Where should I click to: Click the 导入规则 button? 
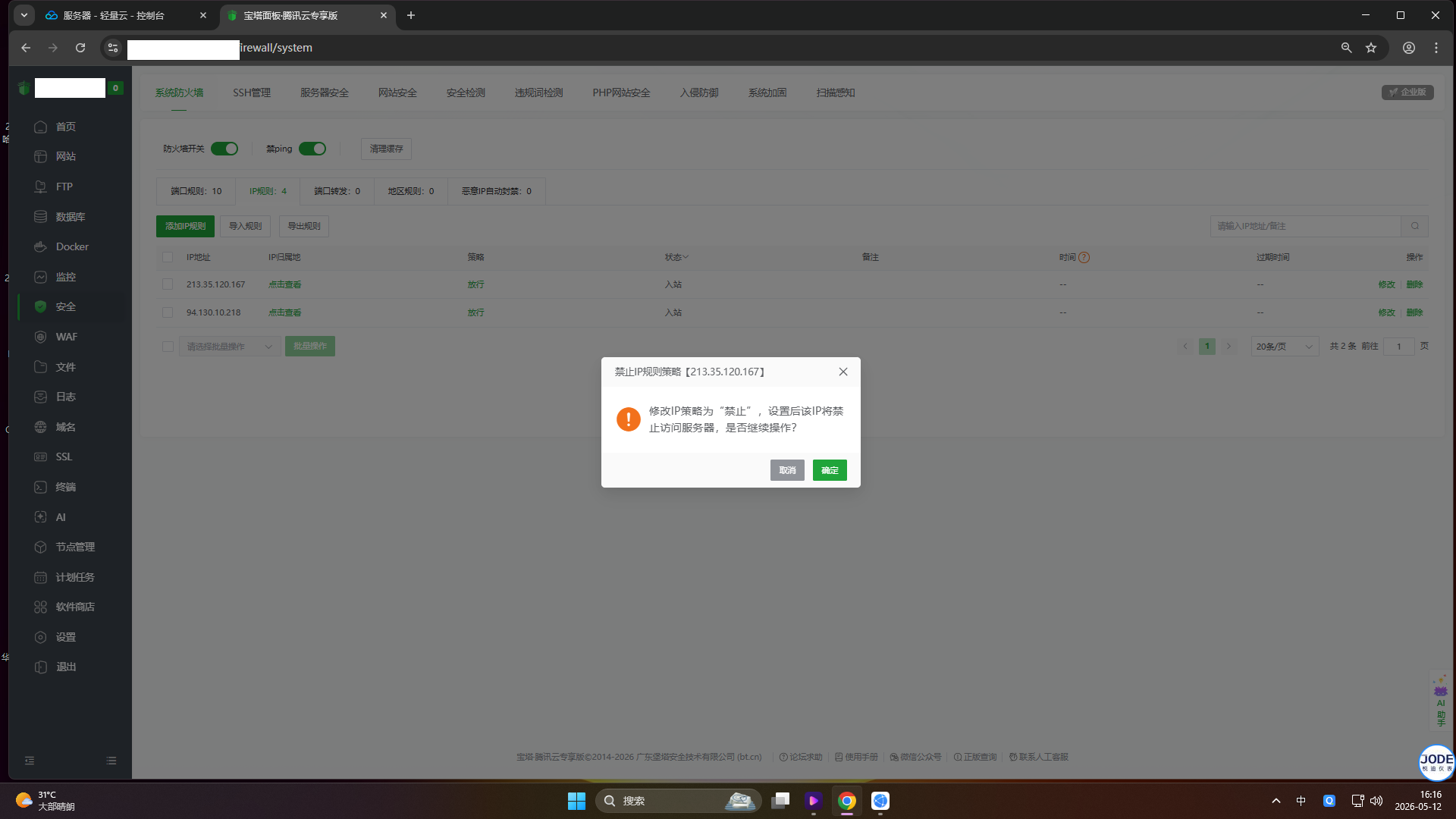pos(246,226)
